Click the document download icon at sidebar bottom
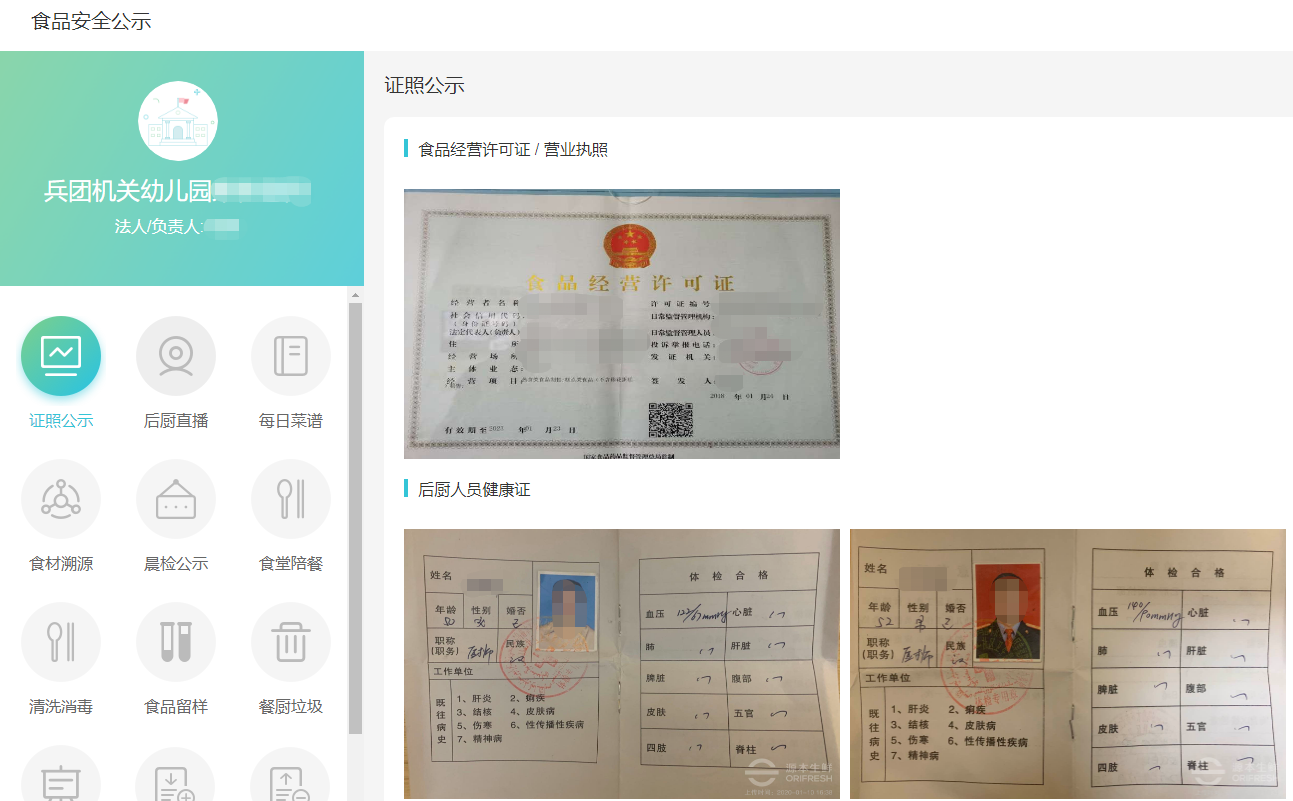1293x801 pixels. pos(176,780)
